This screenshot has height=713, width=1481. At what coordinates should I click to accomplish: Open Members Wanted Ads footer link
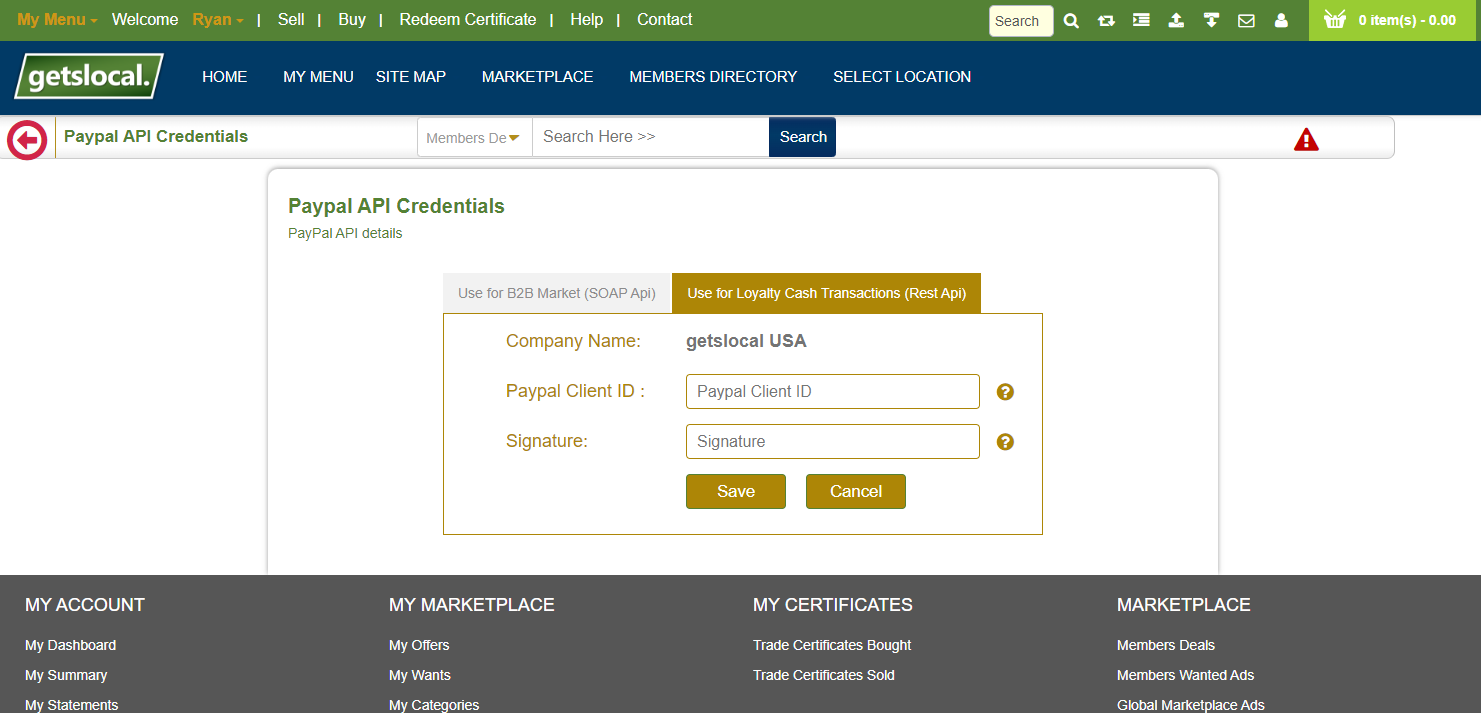pos(1185,675)
